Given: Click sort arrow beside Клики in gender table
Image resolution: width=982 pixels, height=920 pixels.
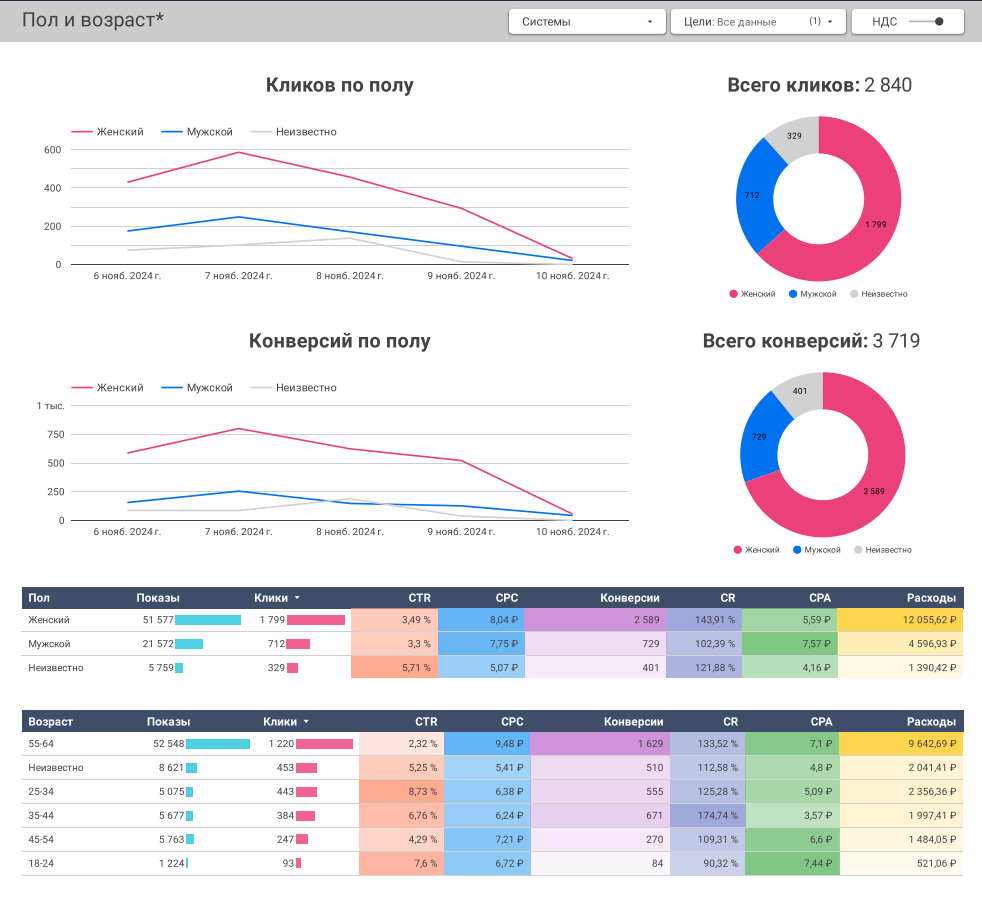Looking at the screenshot, I should click(x=296, y=598).
